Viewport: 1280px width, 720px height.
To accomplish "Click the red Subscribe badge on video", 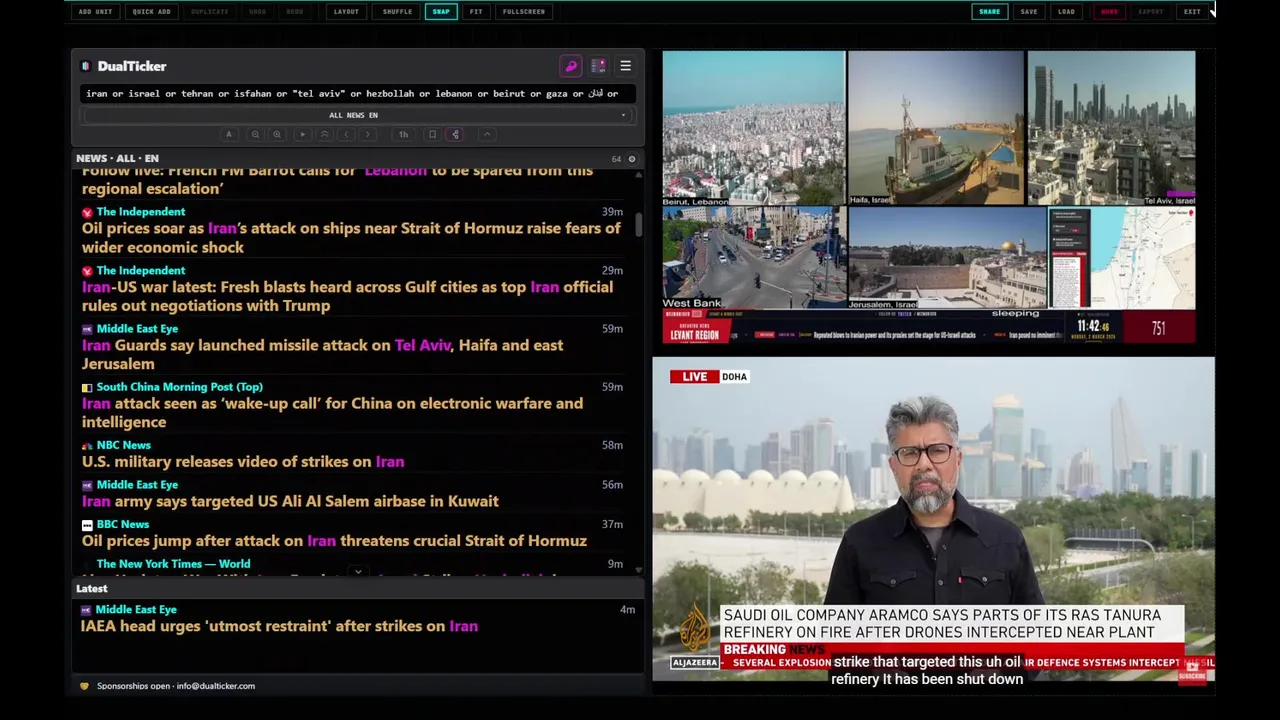I will coord(1192,670).
